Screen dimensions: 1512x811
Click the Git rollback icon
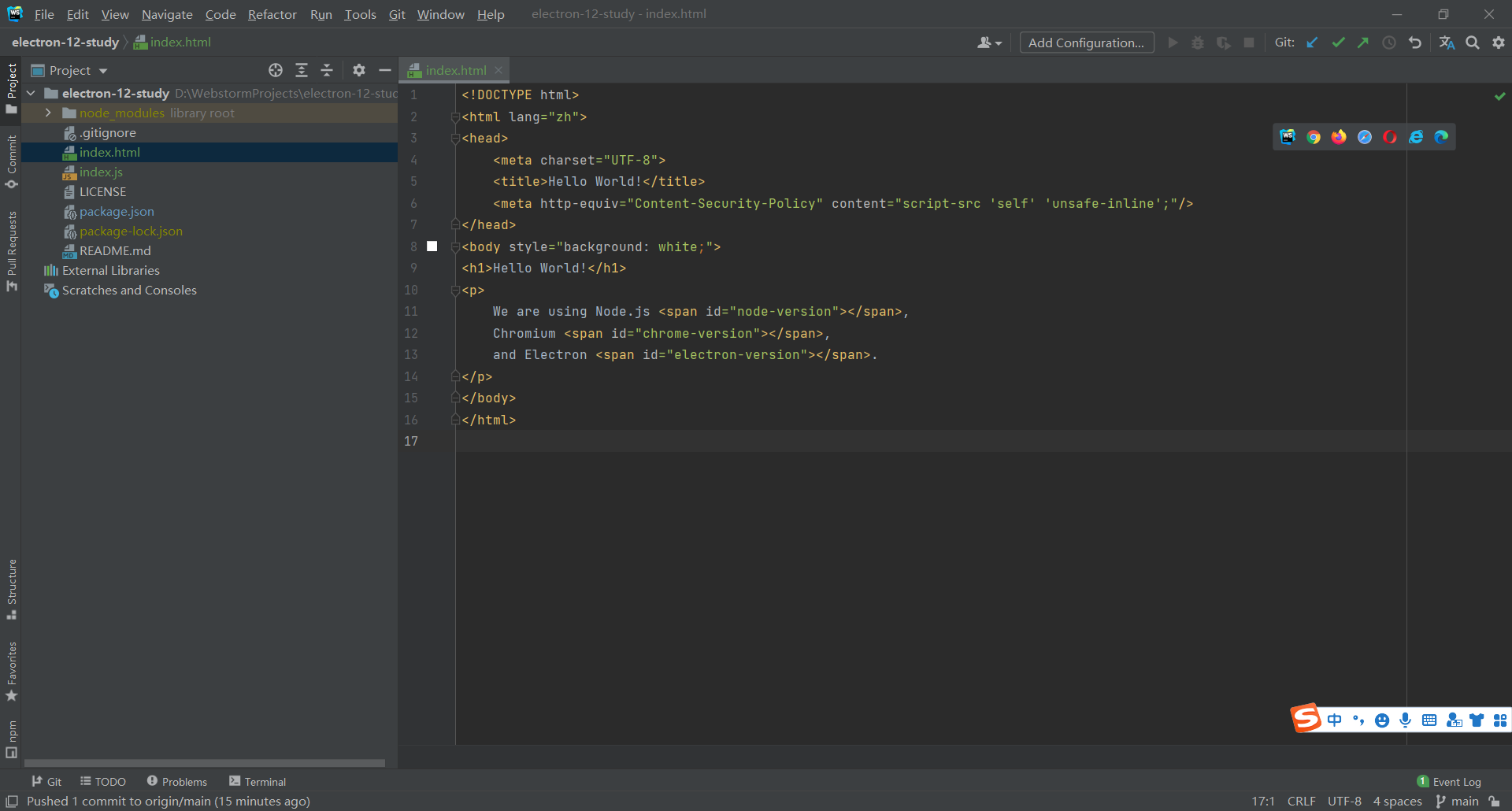1415,43
